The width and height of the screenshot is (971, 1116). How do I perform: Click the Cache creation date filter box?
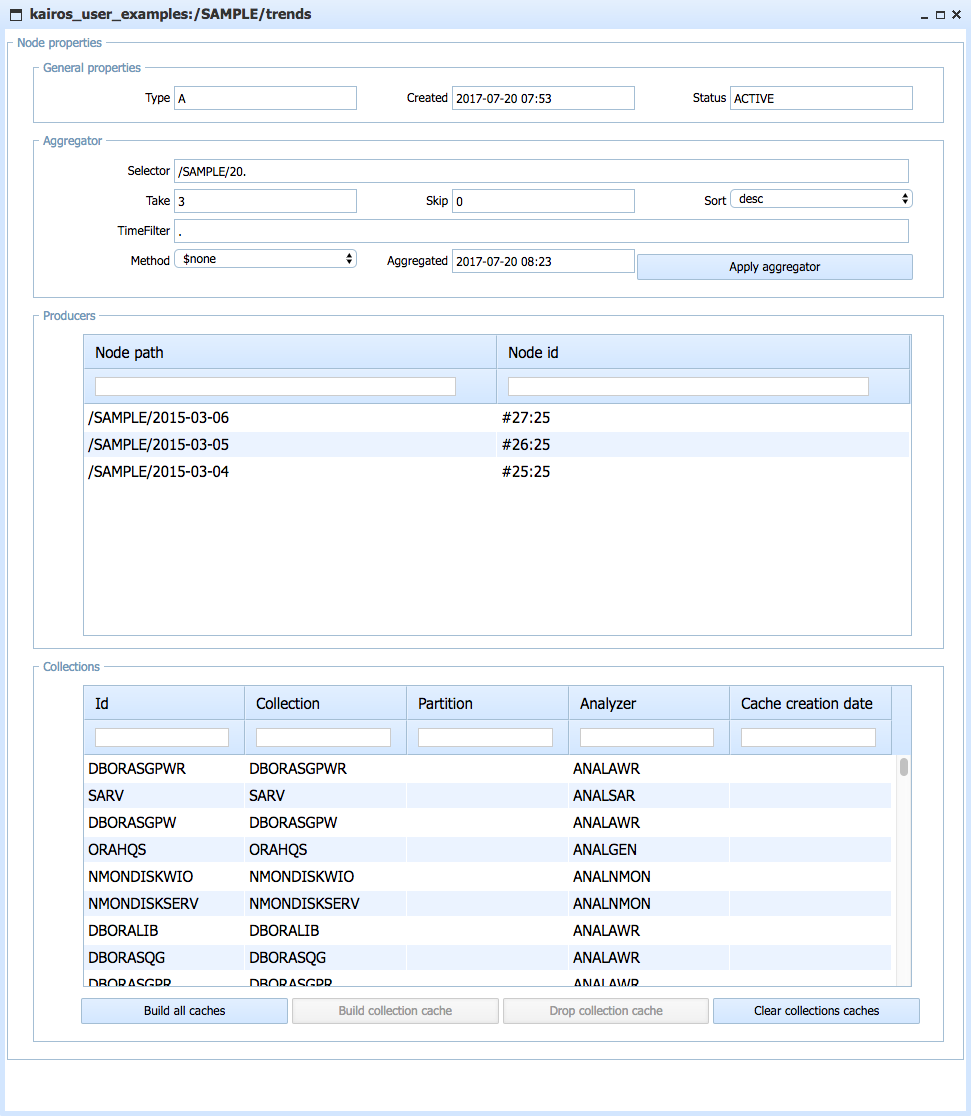(809, 737)
